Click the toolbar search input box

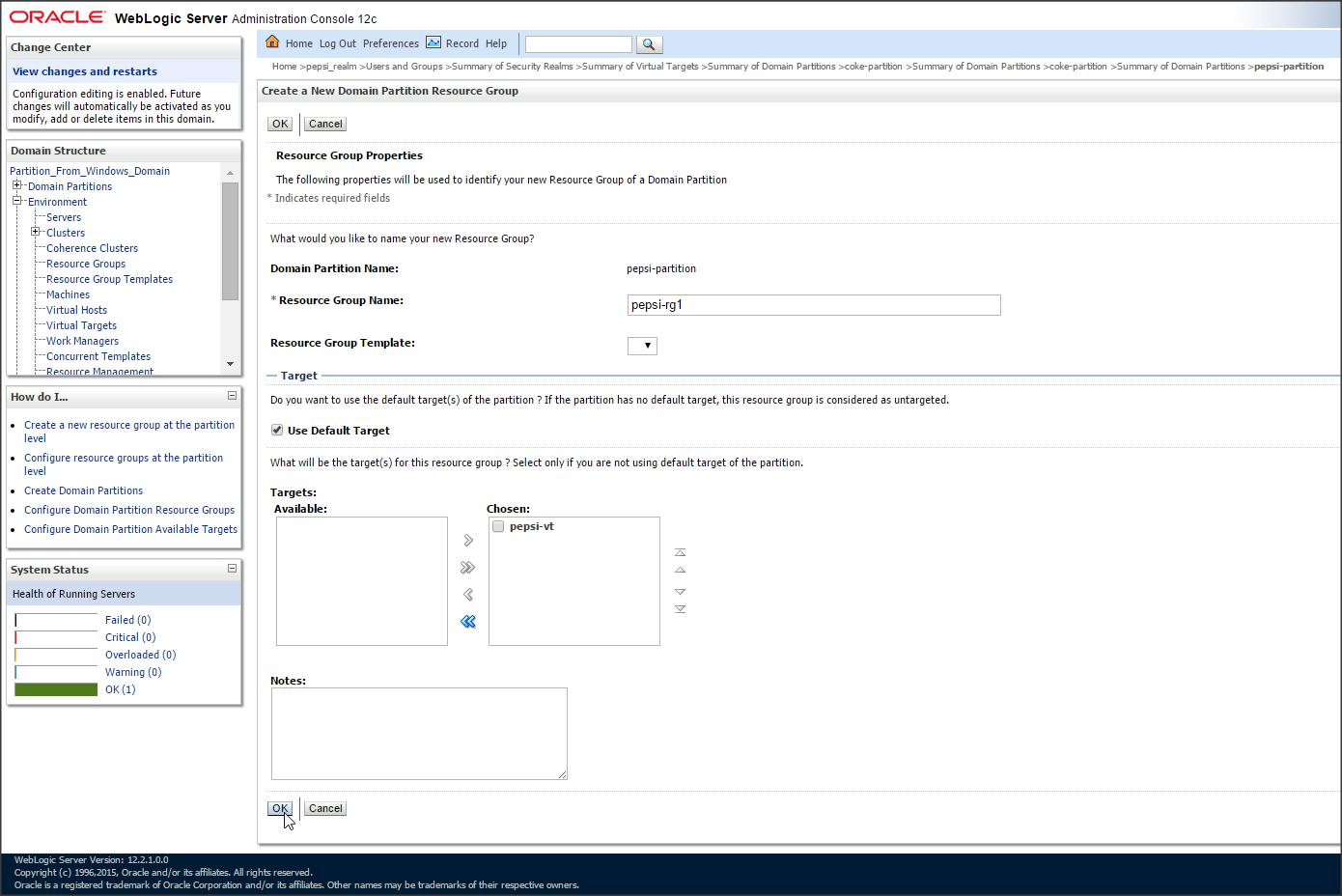[x=578, y=44]
